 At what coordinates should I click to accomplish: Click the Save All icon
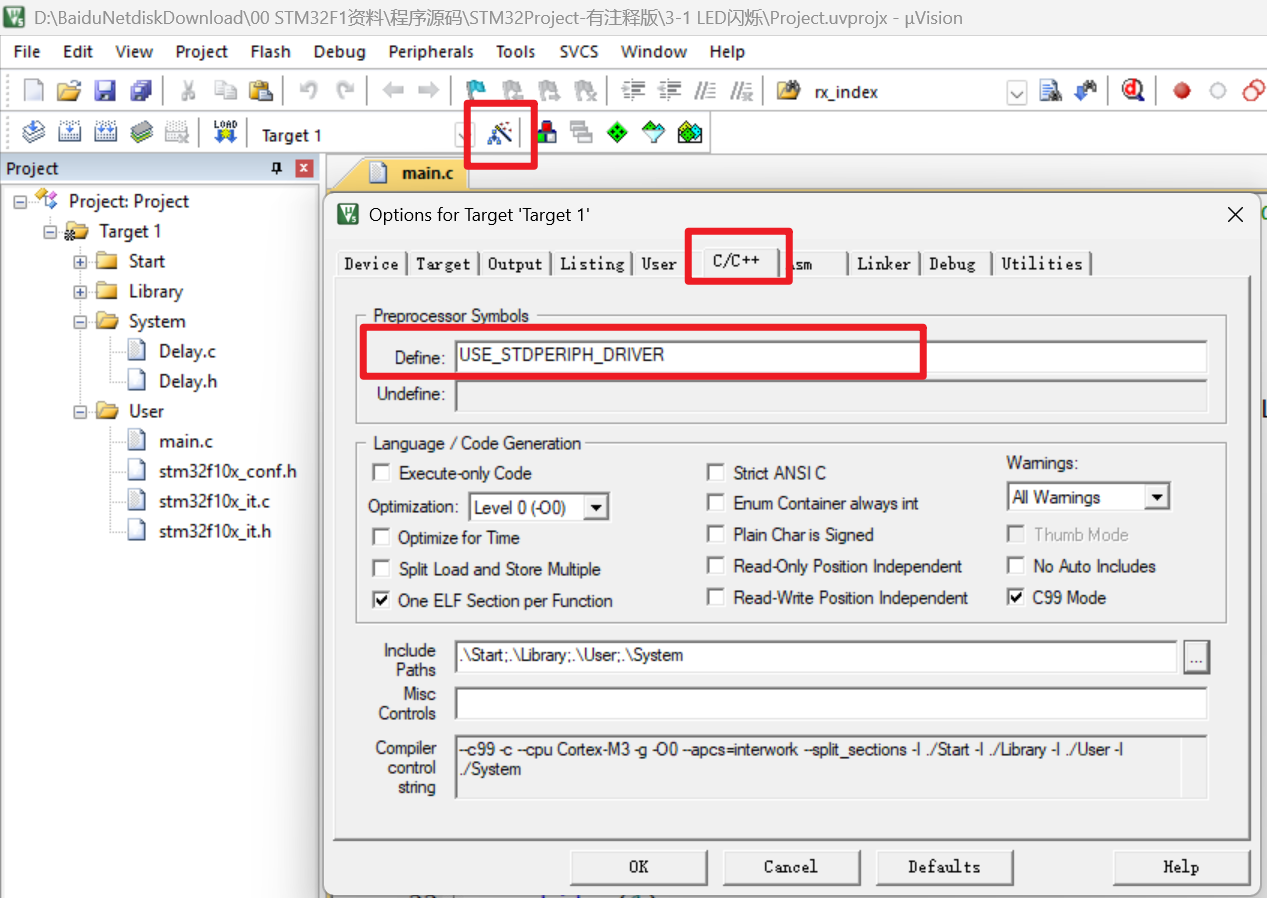tap(141, 91)
